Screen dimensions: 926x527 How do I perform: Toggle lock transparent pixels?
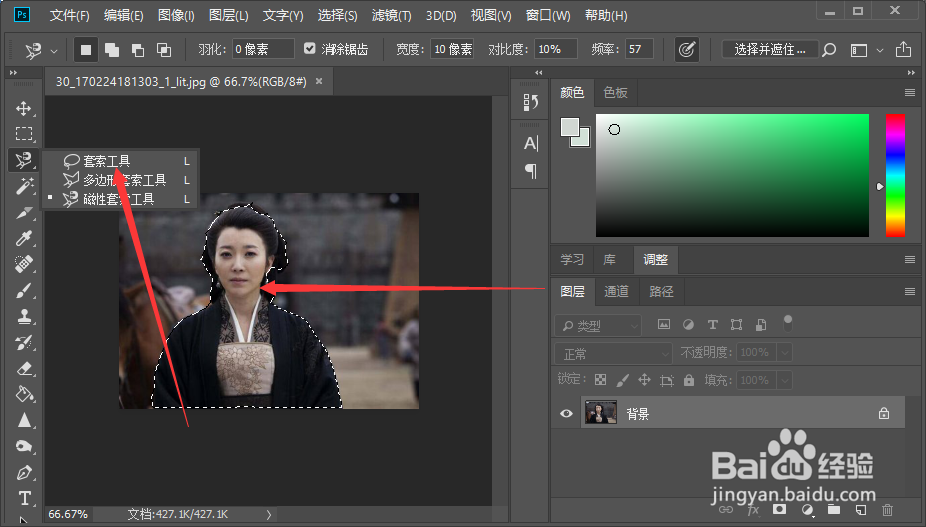tap(600, 380)
